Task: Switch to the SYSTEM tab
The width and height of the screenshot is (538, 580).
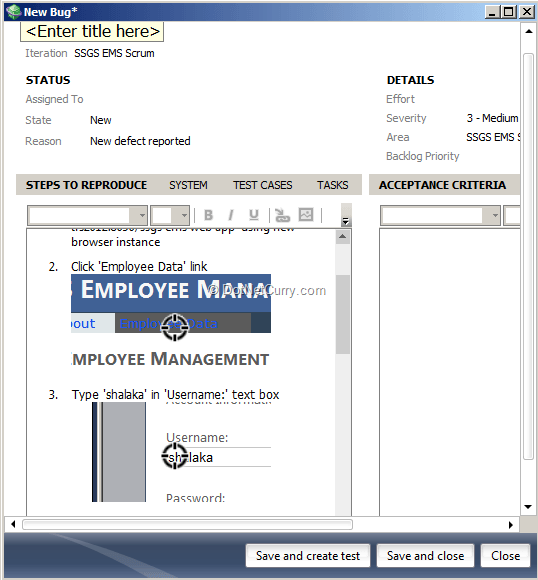Action: pos(188,185)
